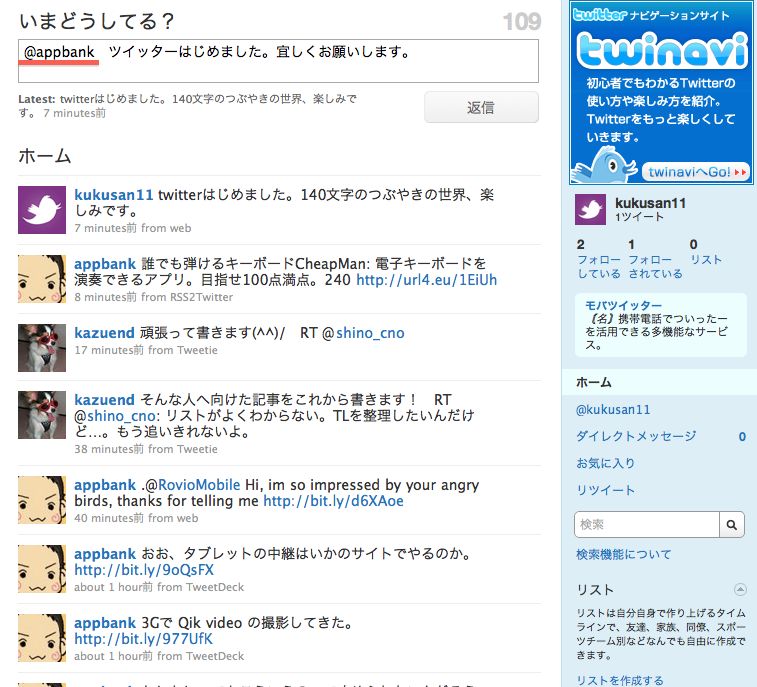Focus the 検索 search field
Screen dimensions: 757x687
point(647,525)
